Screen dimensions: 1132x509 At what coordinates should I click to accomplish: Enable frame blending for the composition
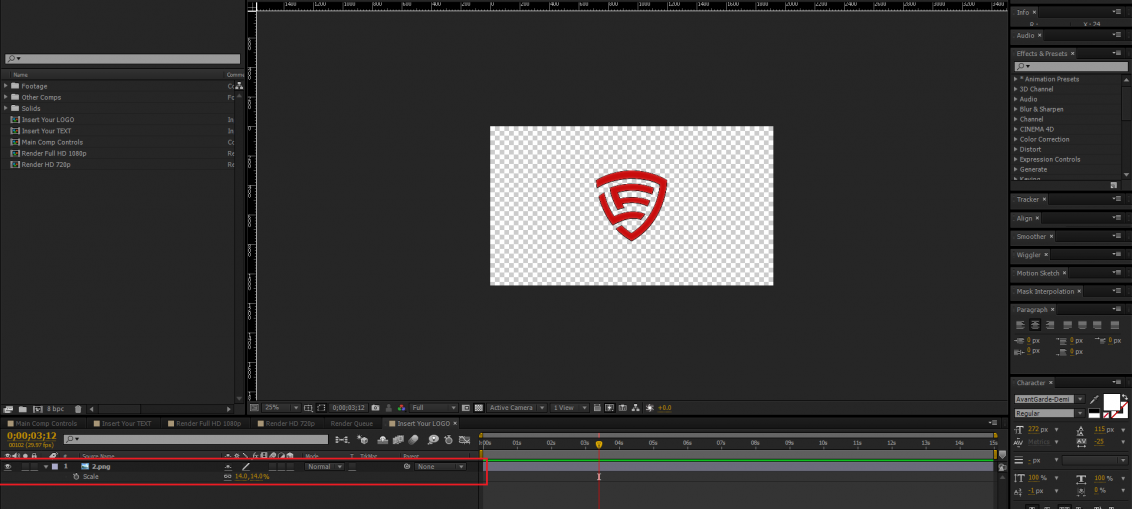[x=399, y=440]
